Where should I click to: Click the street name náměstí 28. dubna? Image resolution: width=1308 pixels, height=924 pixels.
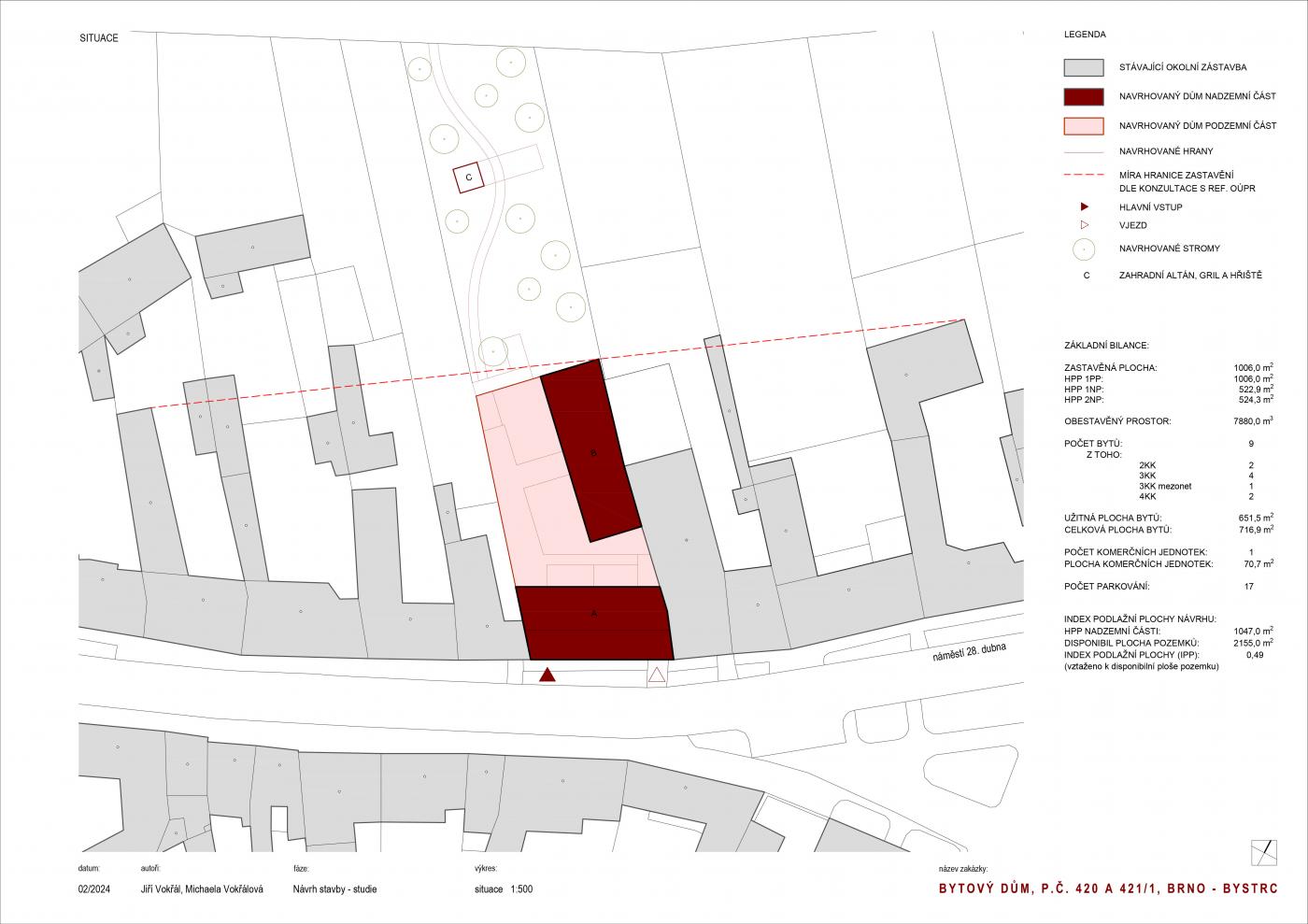coord(970,652)
